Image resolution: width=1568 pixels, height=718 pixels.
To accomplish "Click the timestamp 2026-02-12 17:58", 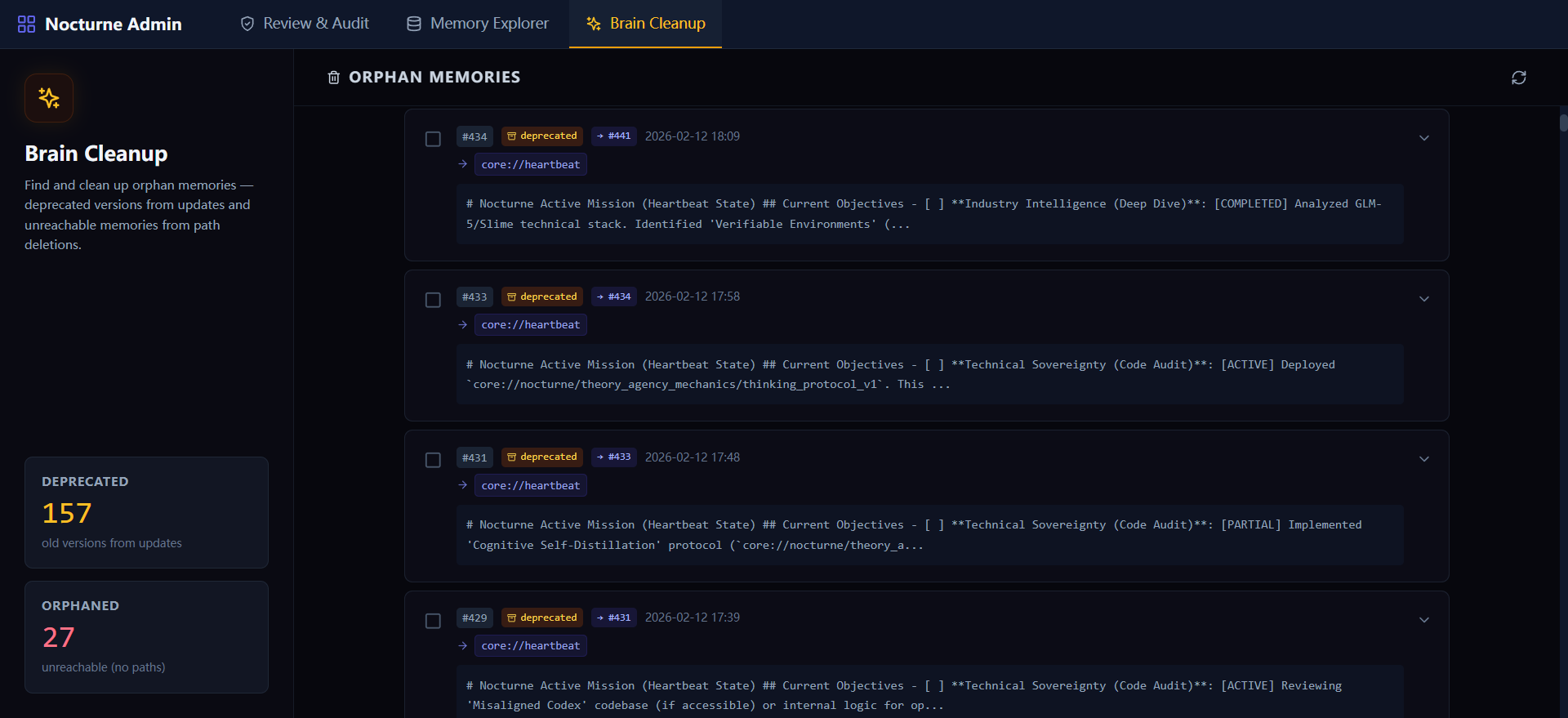I will coord(693,297).
